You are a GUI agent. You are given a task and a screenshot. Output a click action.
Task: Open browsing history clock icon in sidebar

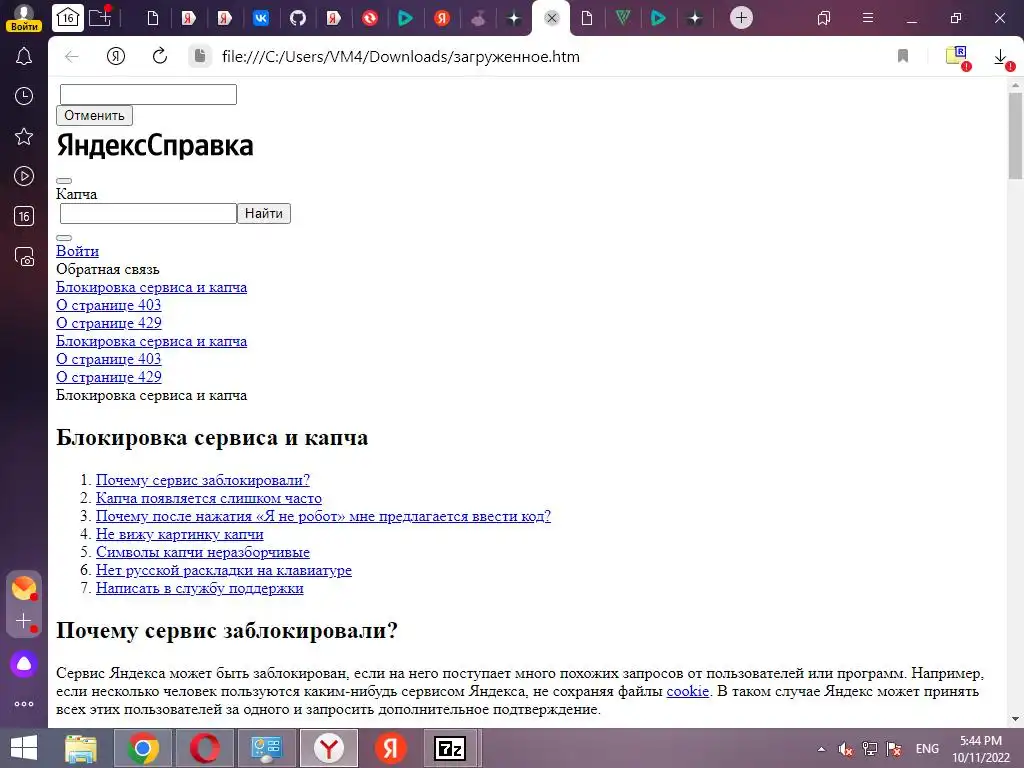(x=24, y=97)
